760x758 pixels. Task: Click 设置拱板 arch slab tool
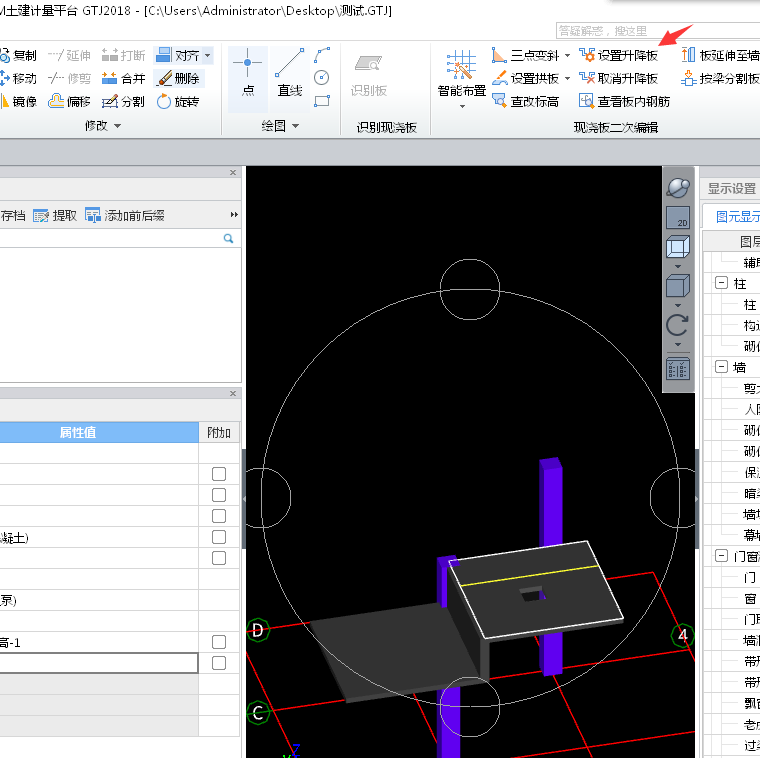[525, 79]
